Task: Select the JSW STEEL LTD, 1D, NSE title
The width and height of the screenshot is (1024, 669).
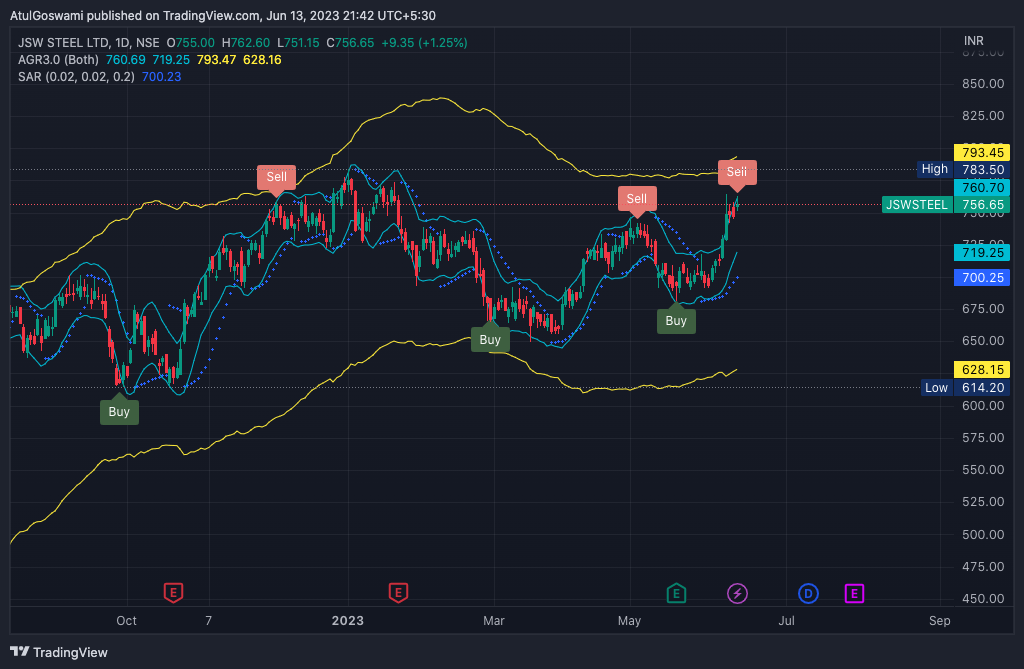Action: (x=89, y=42)
